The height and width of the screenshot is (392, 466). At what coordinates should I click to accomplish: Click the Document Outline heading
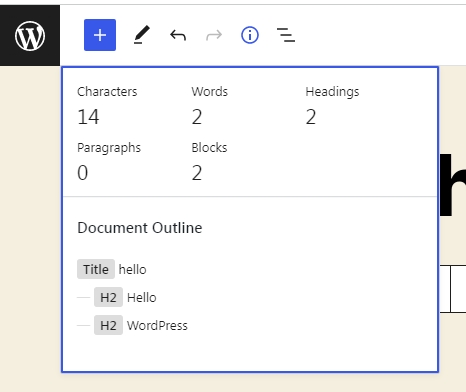[140, 228]
